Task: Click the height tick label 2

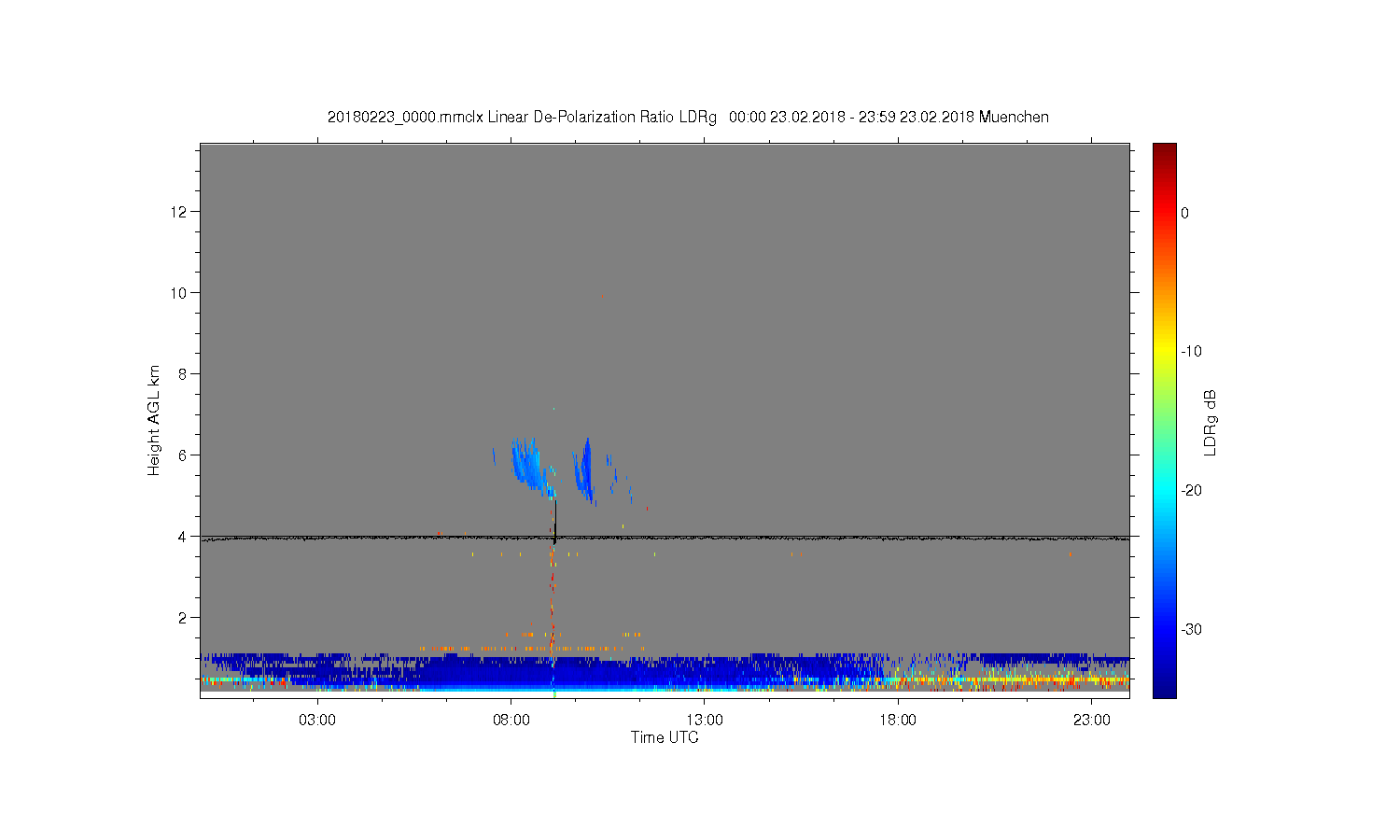Action: (184, 618)
